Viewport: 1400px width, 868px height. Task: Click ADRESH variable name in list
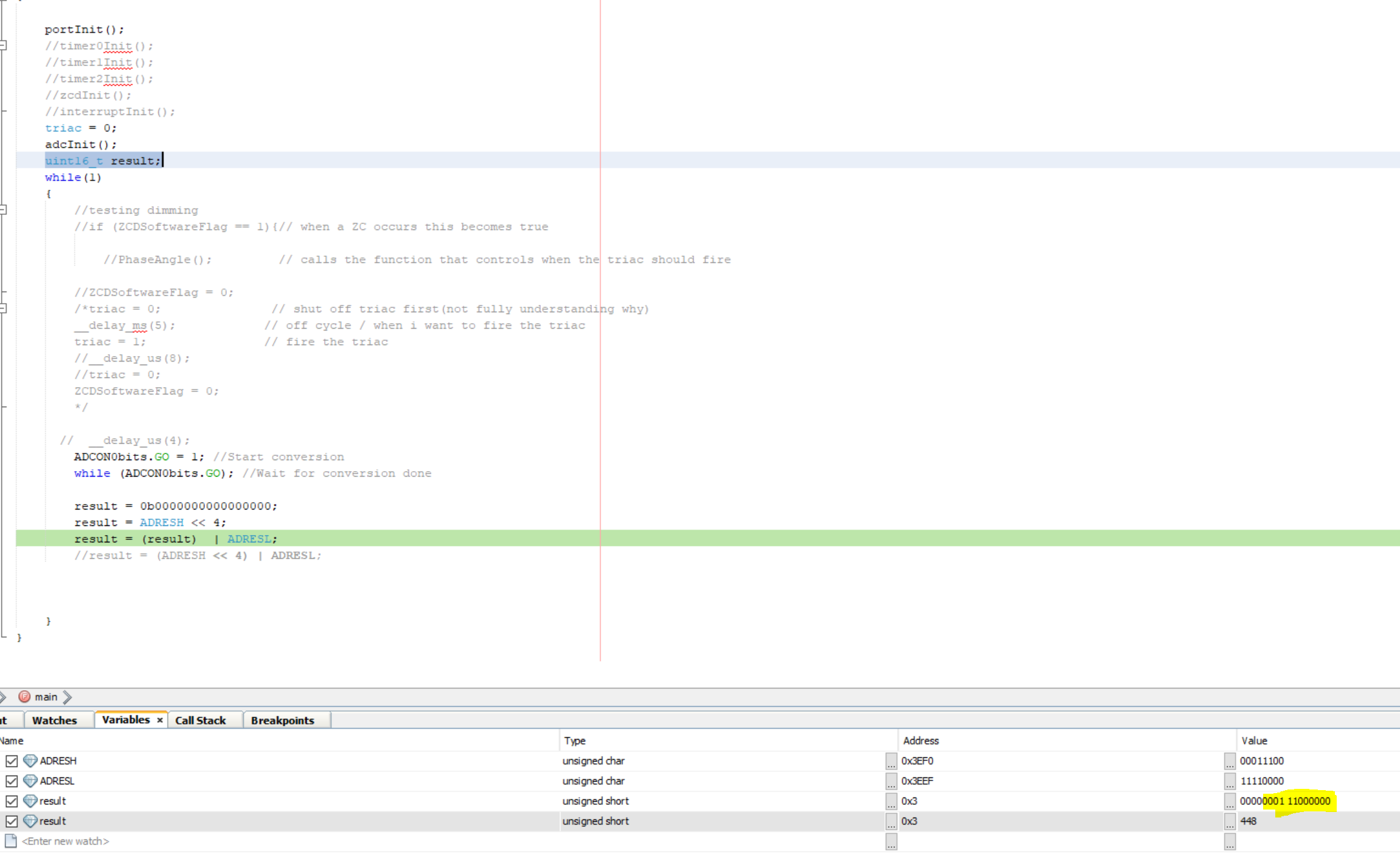[56, 760]
